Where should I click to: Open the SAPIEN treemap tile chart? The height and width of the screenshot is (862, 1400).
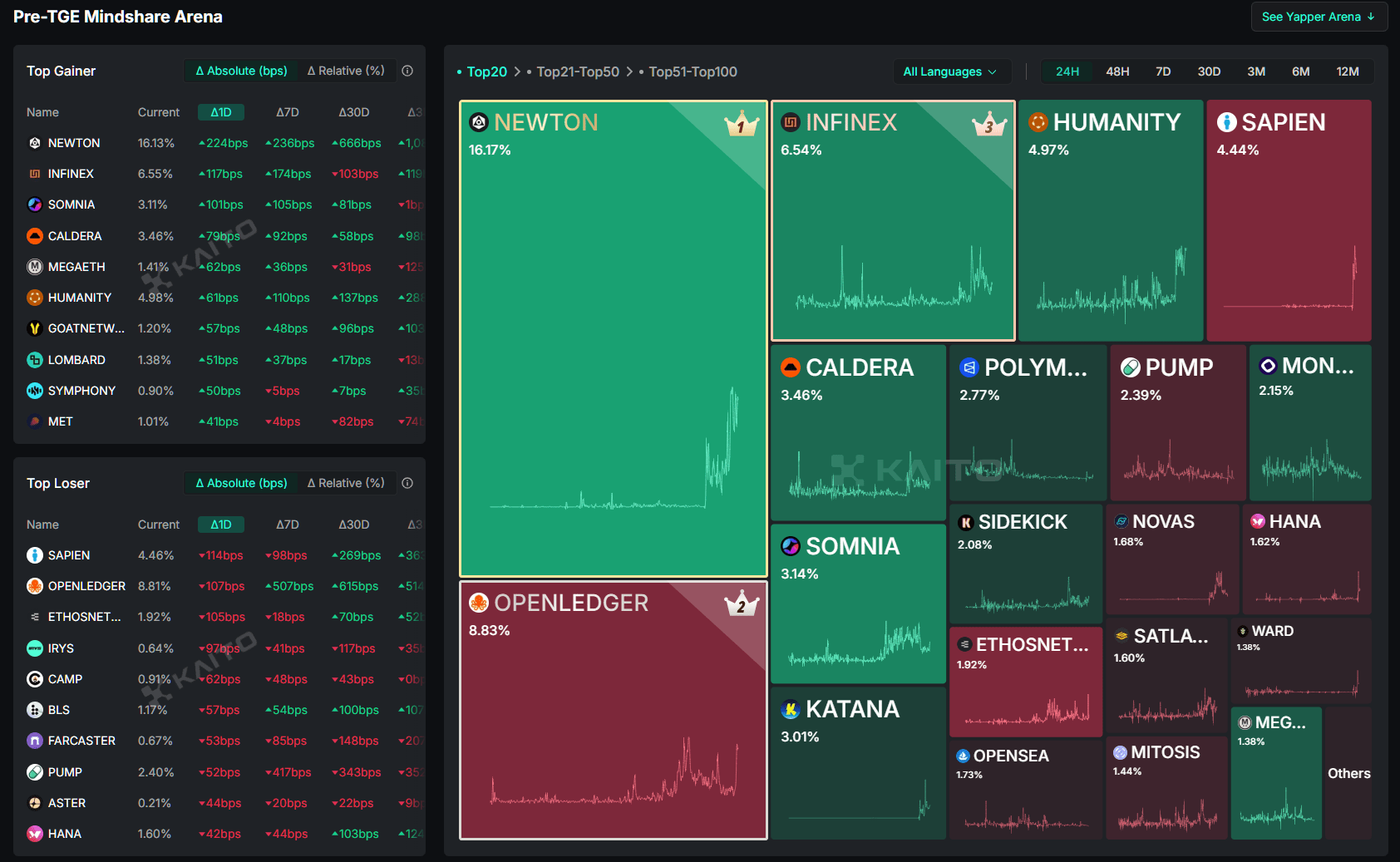[x=1289, y=221]
